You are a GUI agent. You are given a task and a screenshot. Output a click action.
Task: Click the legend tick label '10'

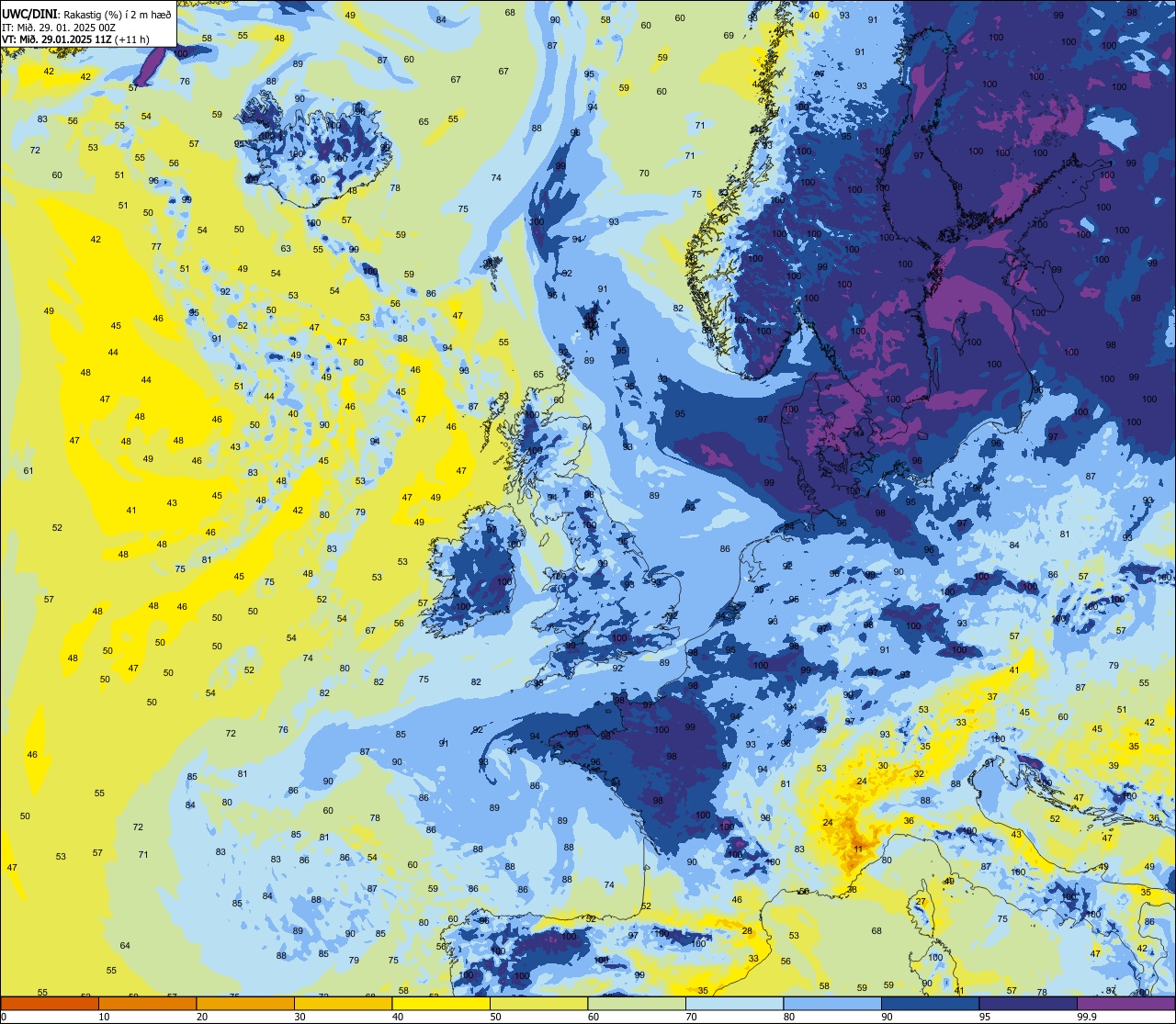tap(104, 1017)
